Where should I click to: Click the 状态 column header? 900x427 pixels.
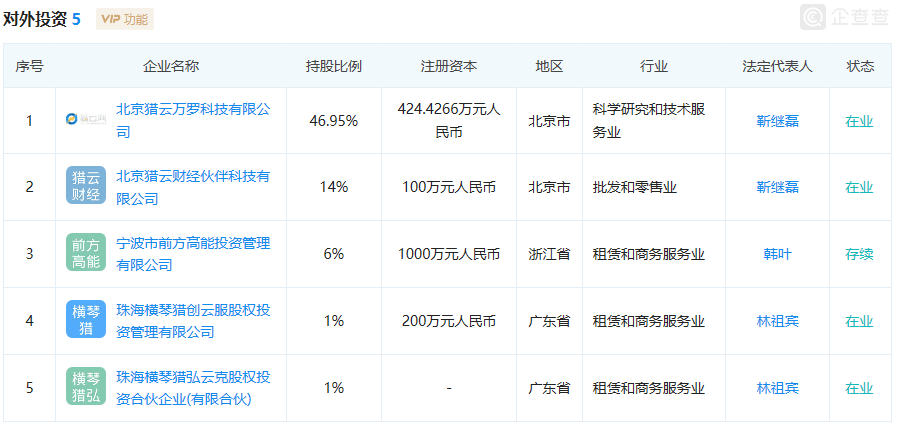pyautogui.click(x=860, y=66)
